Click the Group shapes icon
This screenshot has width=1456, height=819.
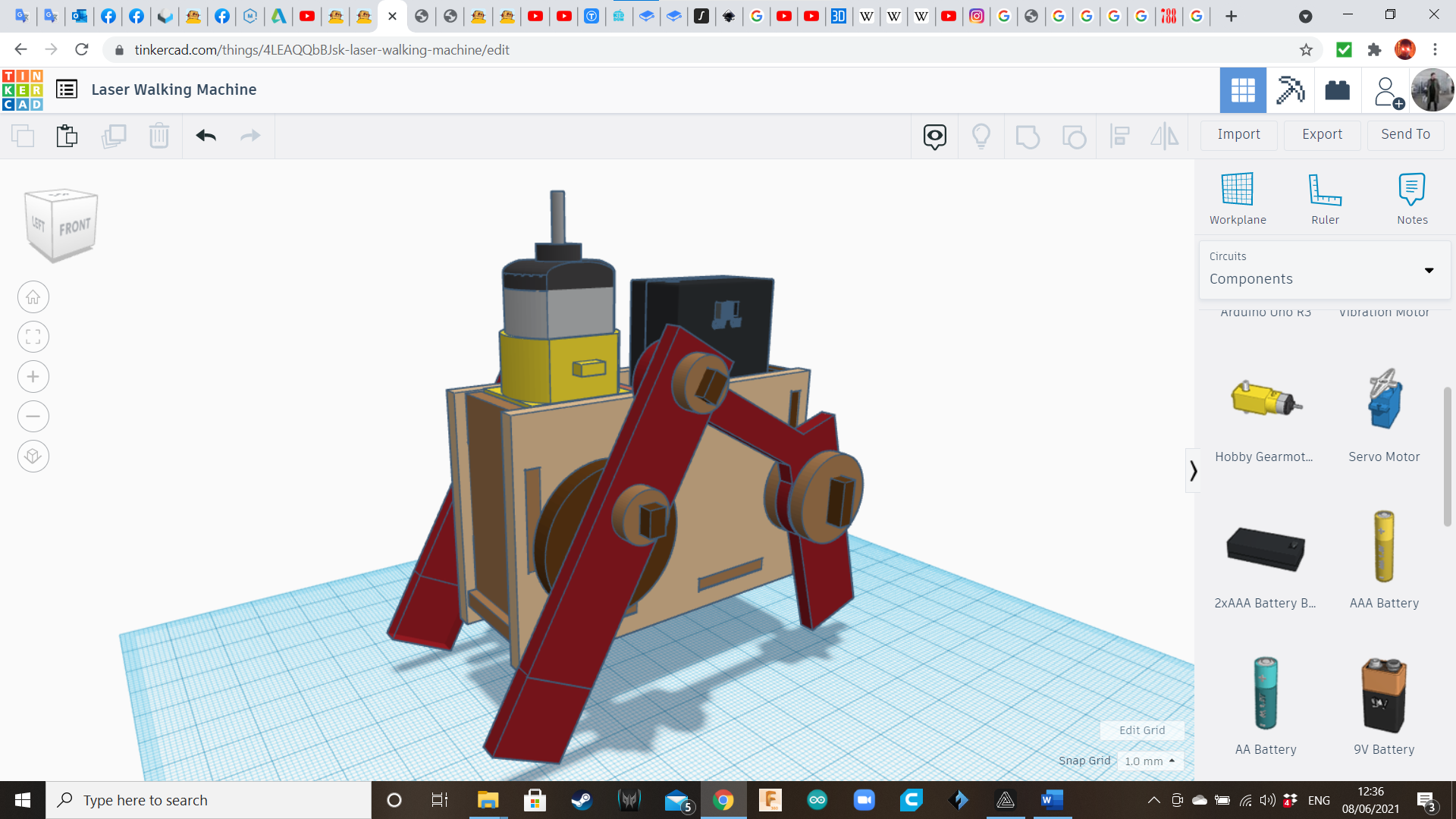pyautogui.click(x=1028, y=136)
